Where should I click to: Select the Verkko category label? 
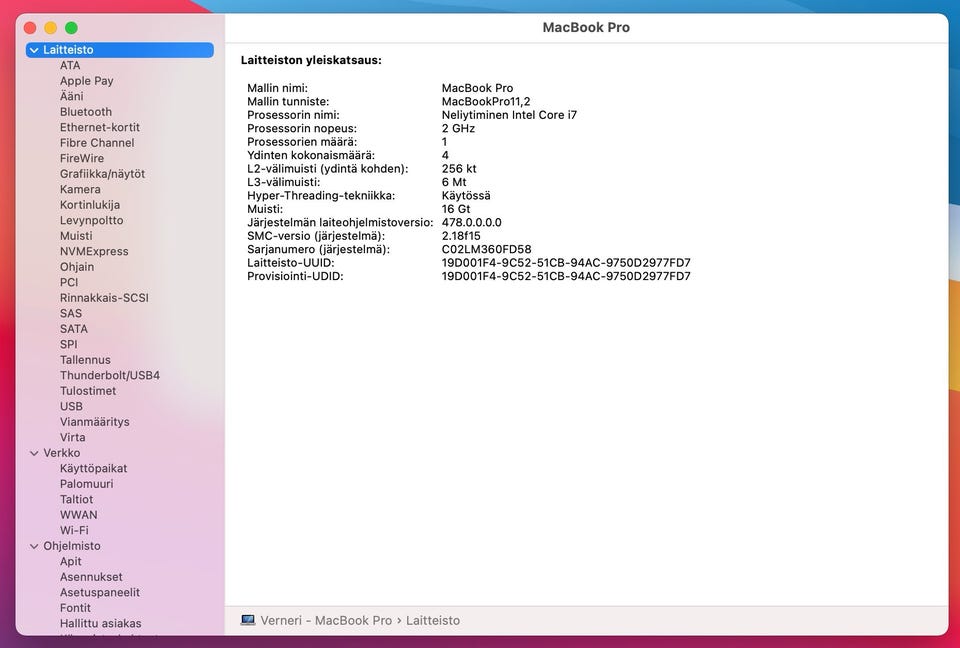[x=61, y=453]
